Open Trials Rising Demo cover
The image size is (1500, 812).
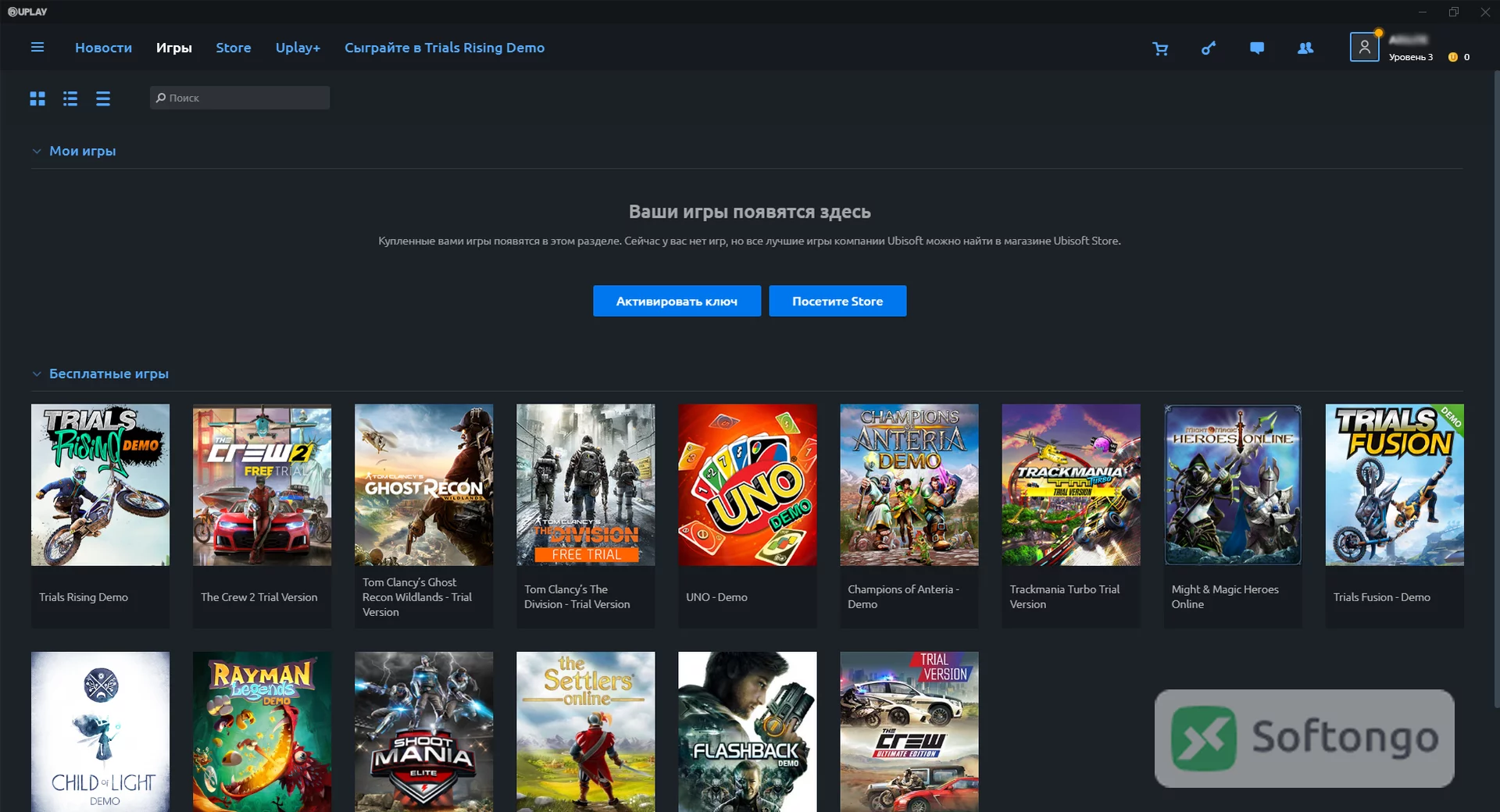(x=100, y=484)
